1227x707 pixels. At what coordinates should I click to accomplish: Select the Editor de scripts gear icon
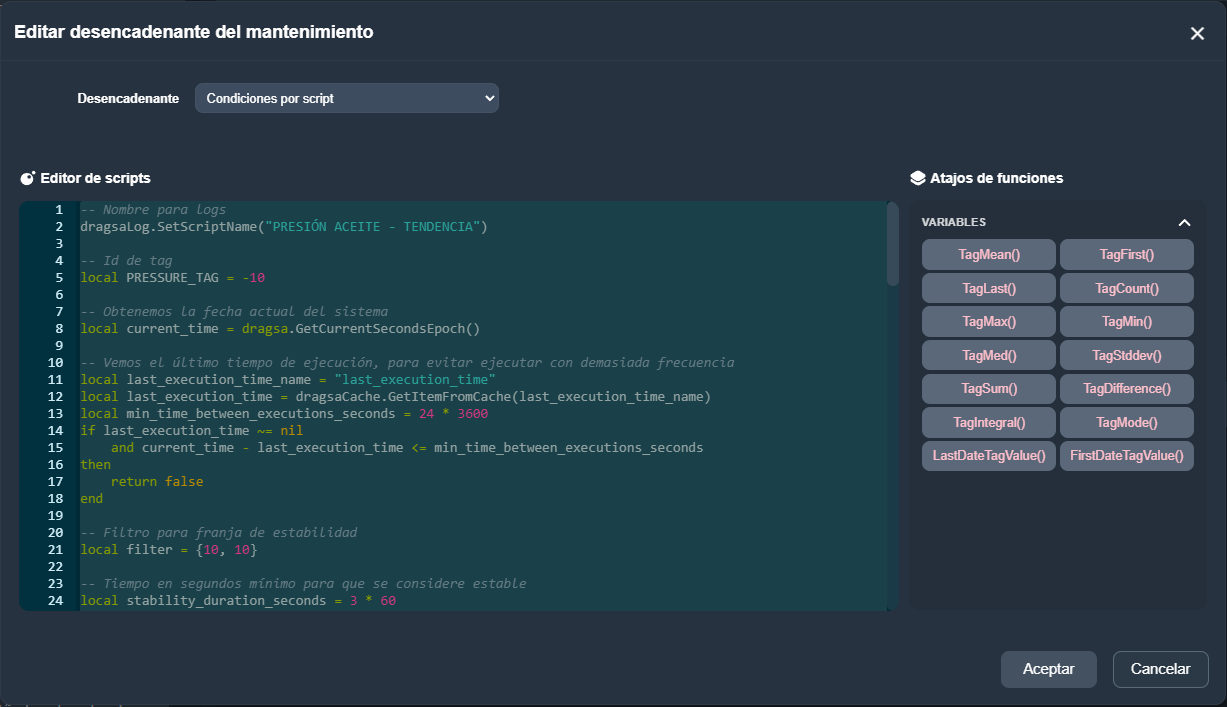pos(27,178)
